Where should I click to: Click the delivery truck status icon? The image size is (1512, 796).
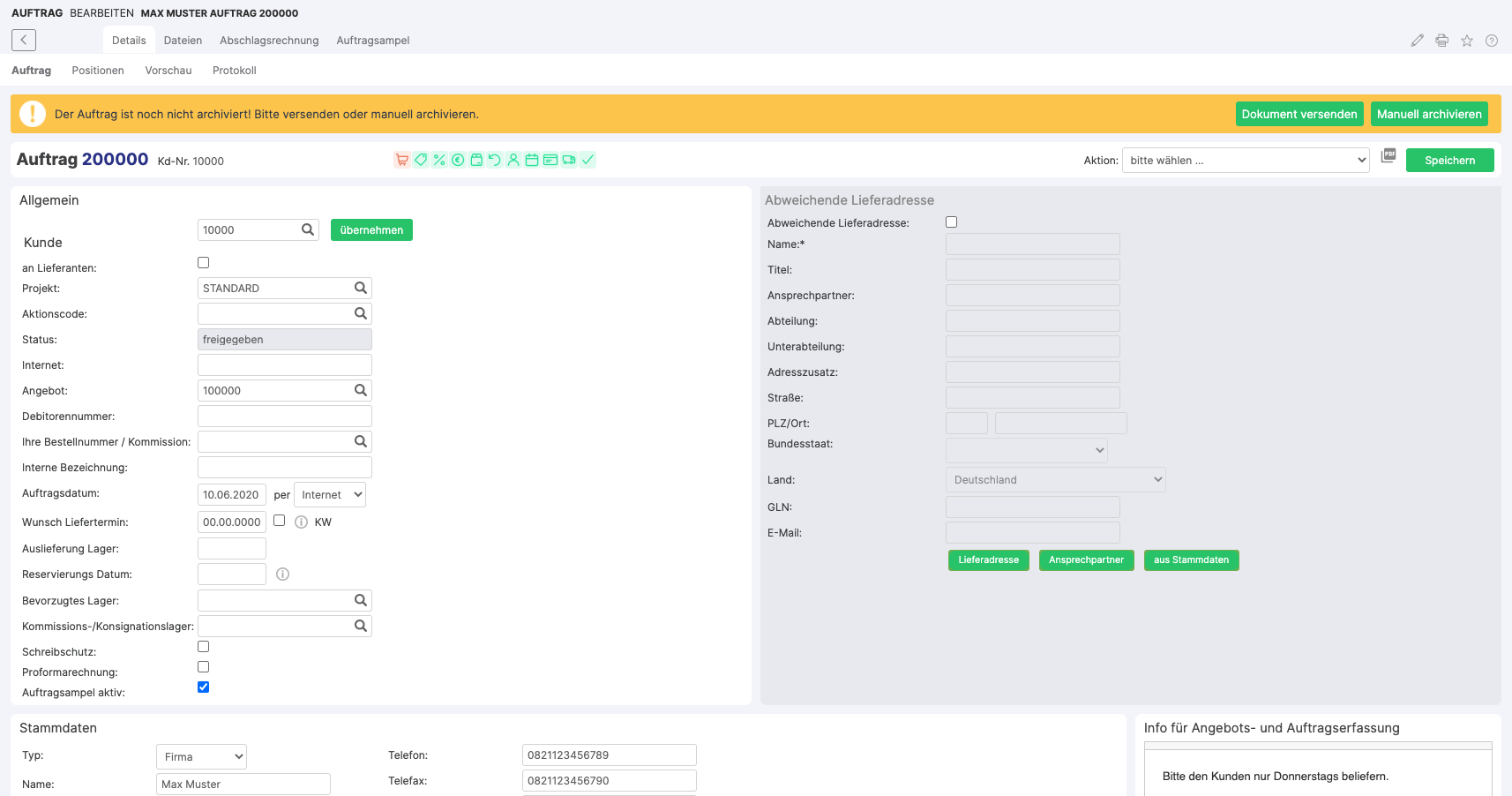[x=569, y=160]
